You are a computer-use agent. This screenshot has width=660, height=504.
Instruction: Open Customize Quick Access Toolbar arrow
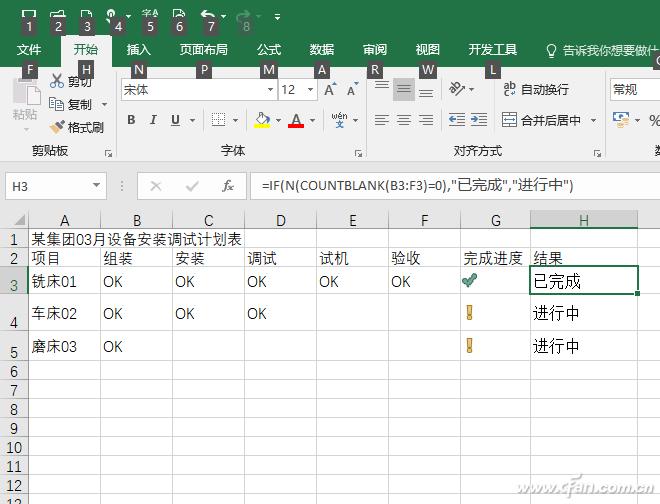pyautogui.click(x=277, y=17)
